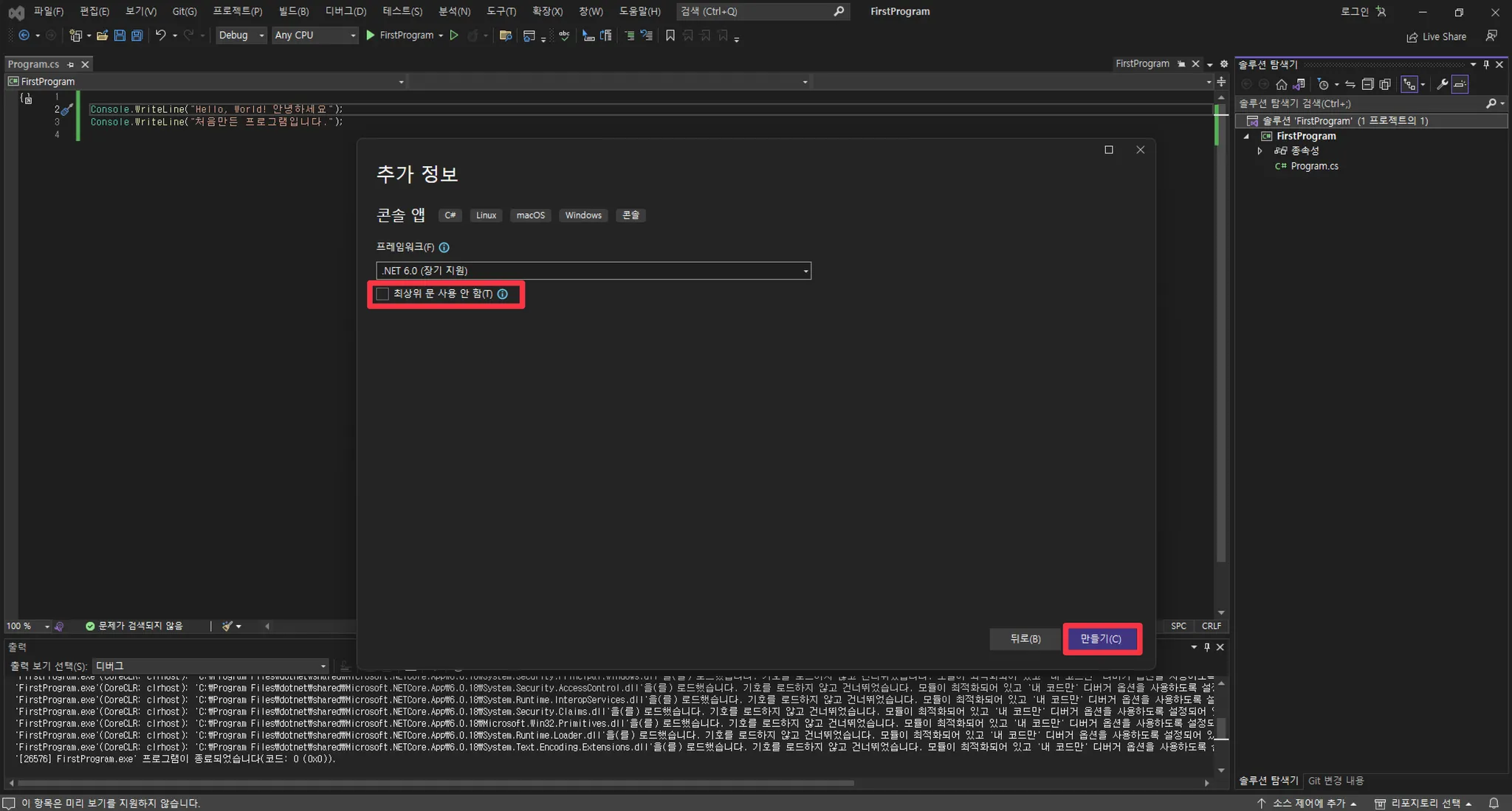Click the Create (만들기) button
Image resolution: width=1512 pixels, height=811 pixels.
click(x=1102, y=638)
